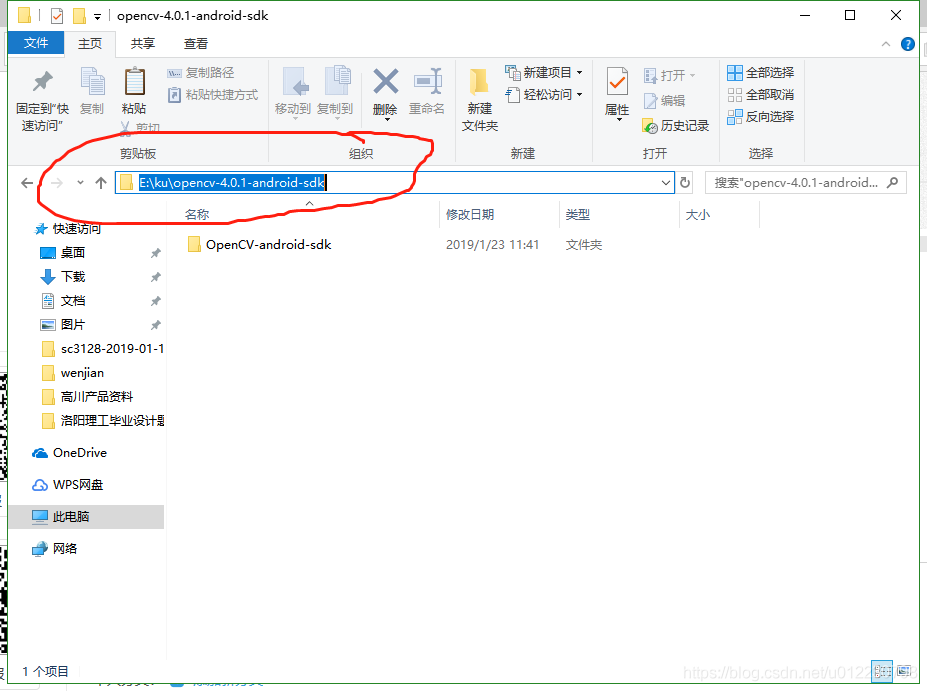Click the Forward navigation arrow

click(x=57, y=183)
